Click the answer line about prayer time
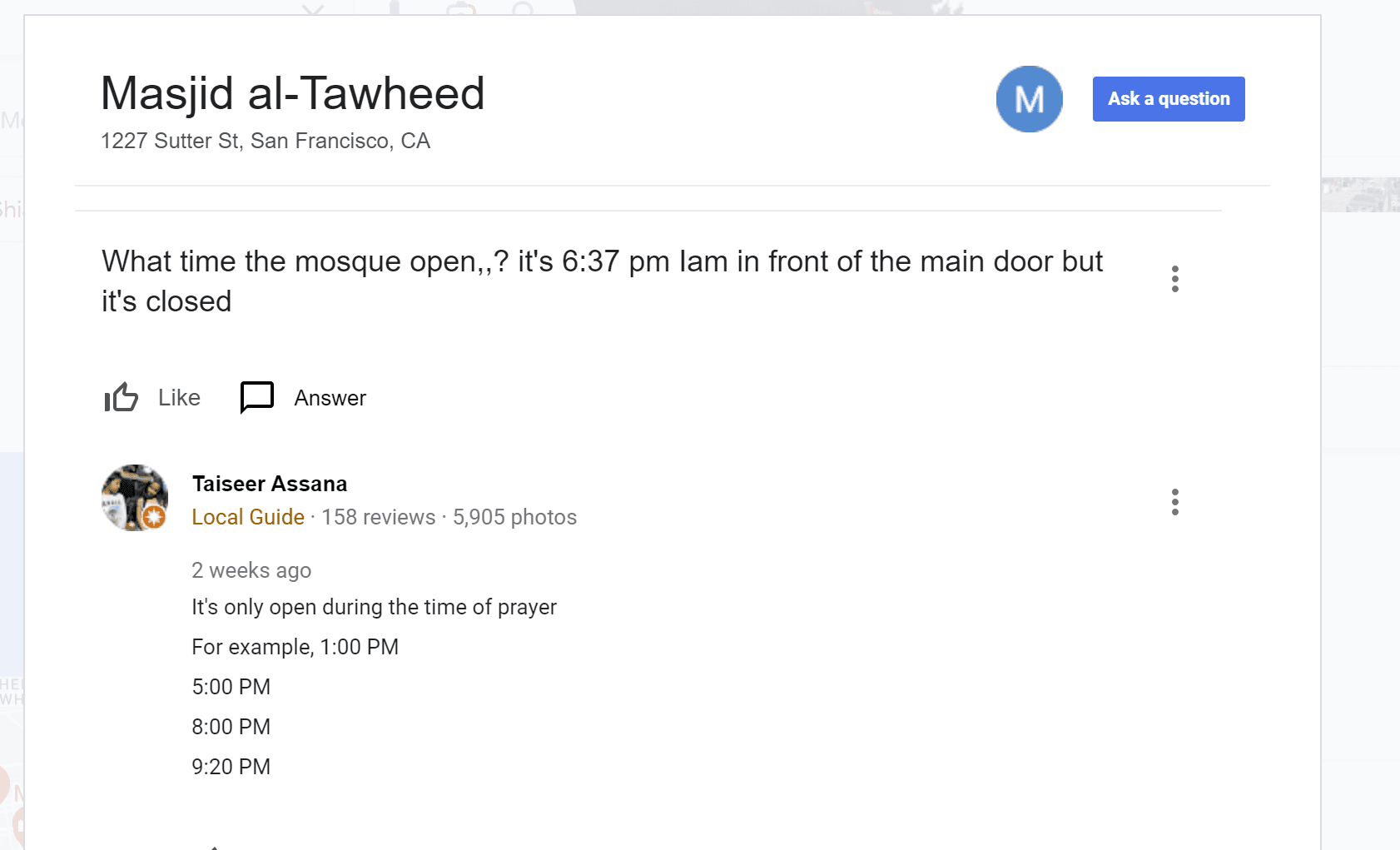The width and height of the screenshot is (1400, 850). coord(374,607)
